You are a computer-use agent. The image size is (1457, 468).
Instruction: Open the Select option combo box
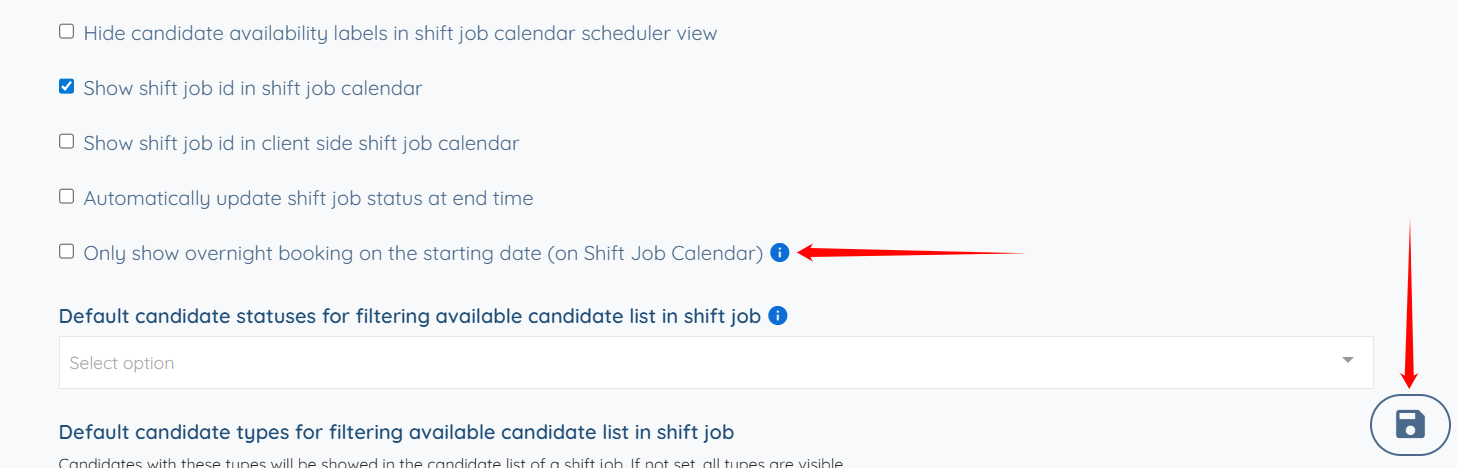tap(700, 362)
